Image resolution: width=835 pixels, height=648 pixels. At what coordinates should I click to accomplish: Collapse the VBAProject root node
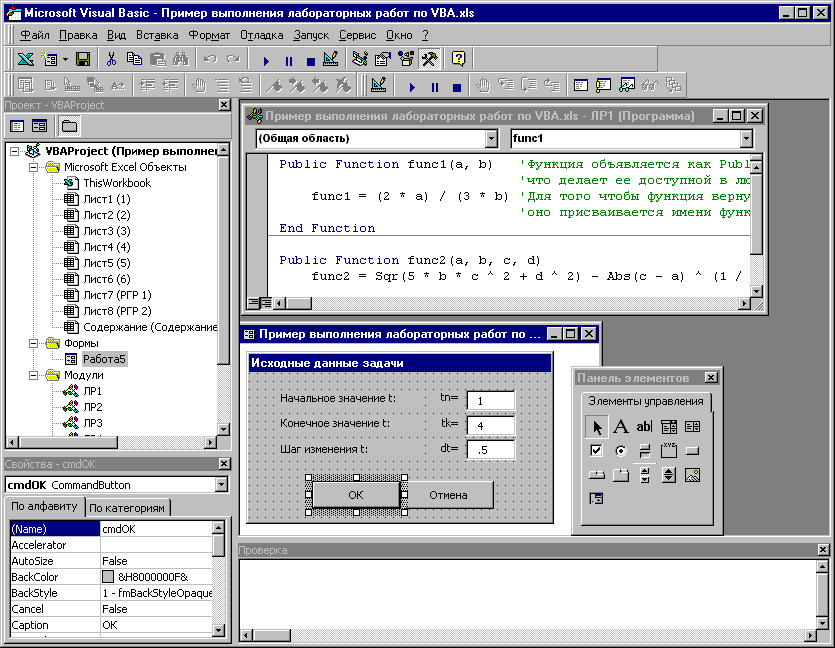pos(14,151)
